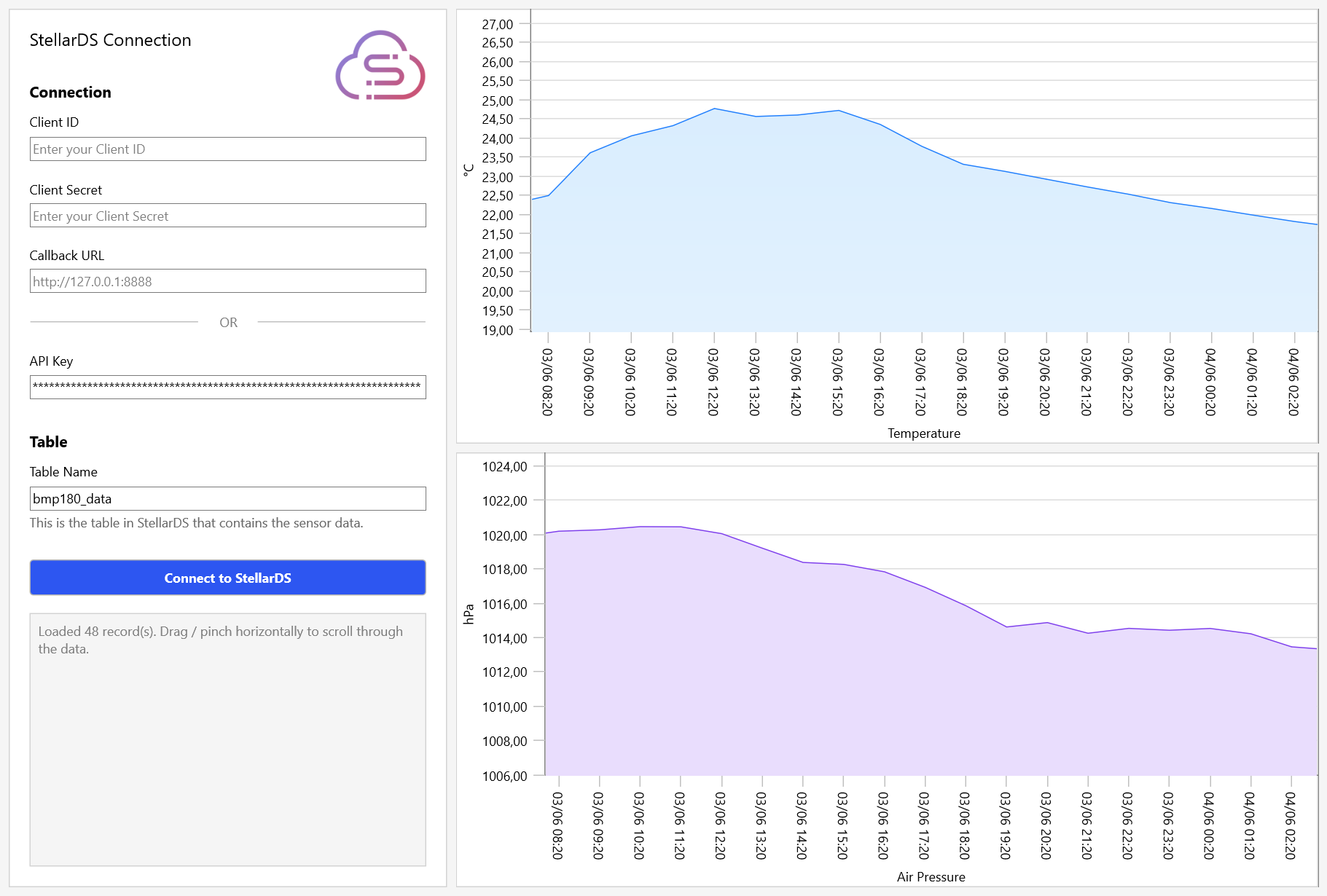1327x896 pixels.
Task: Click the OR separator text
Action: [228, 322]
